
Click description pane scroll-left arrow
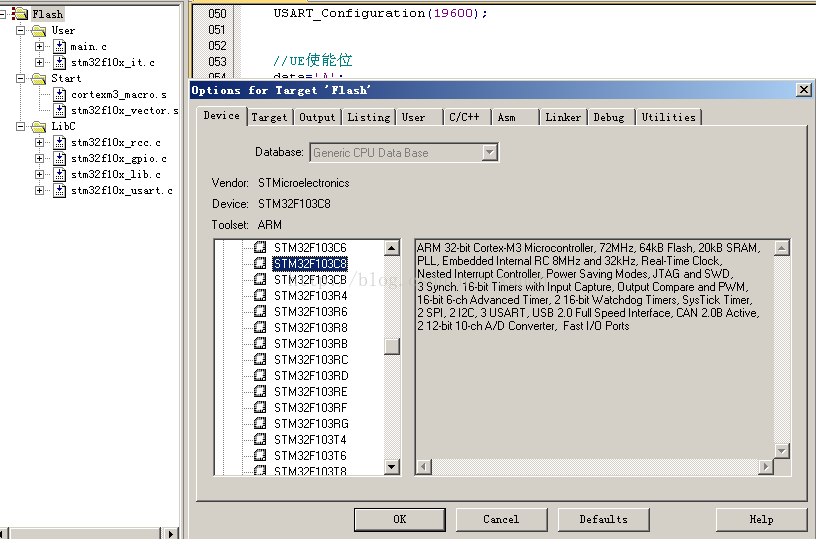[x=424, y=467]
